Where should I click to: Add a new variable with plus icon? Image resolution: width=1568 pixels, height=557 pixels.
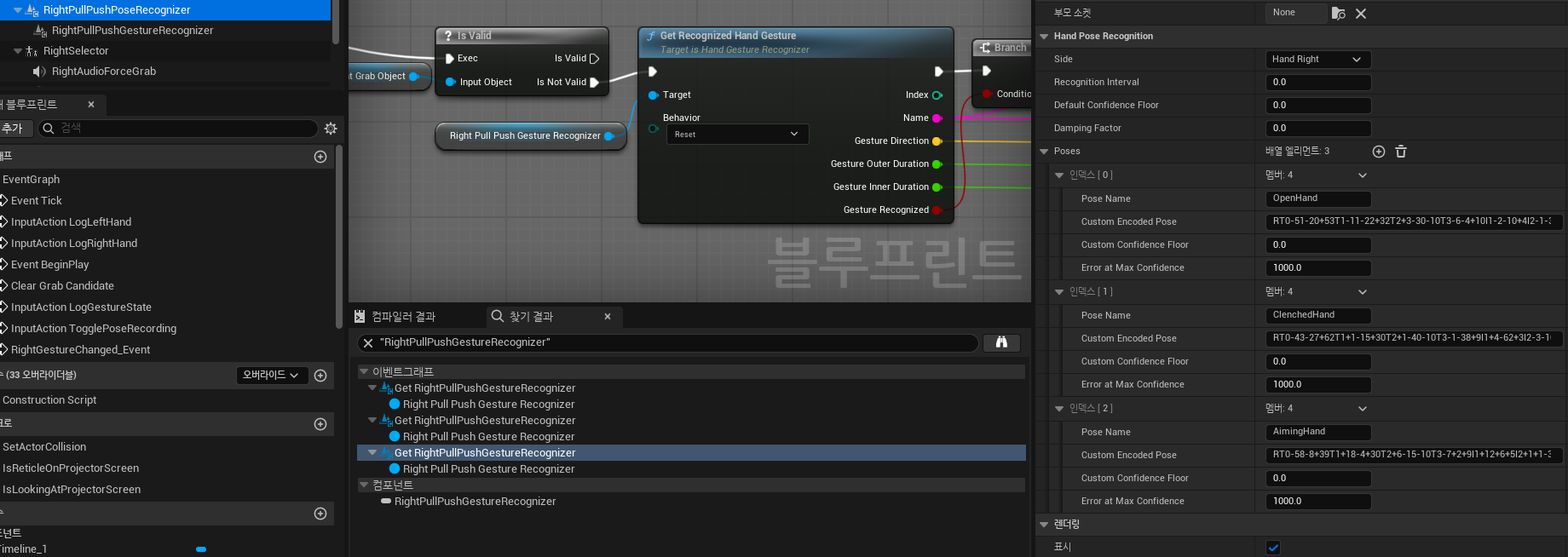click(x=320, y=514)
